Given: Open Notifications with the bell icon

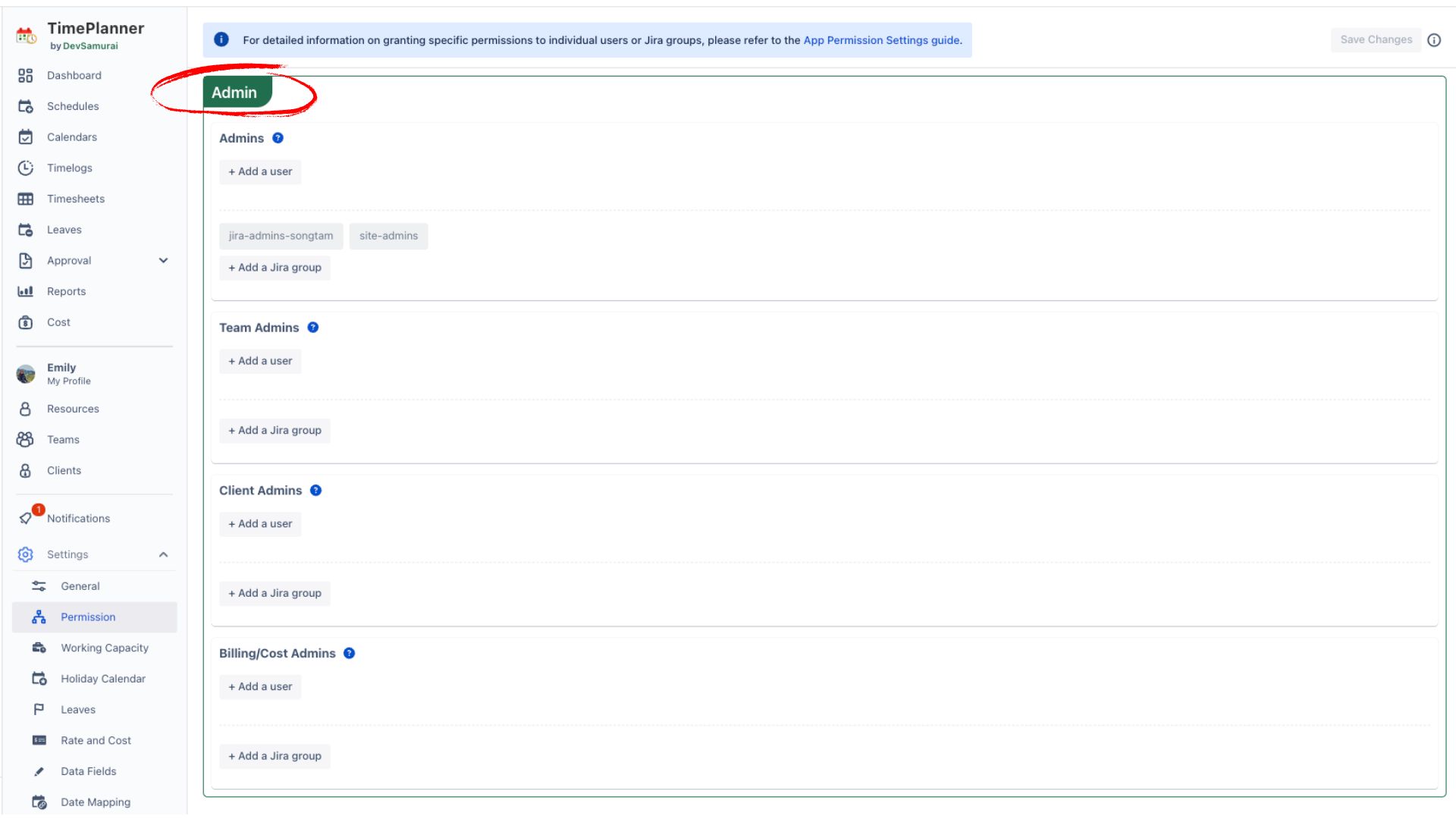Looking at the screenshot, I should pyautogui.click(x=25, y=518).
